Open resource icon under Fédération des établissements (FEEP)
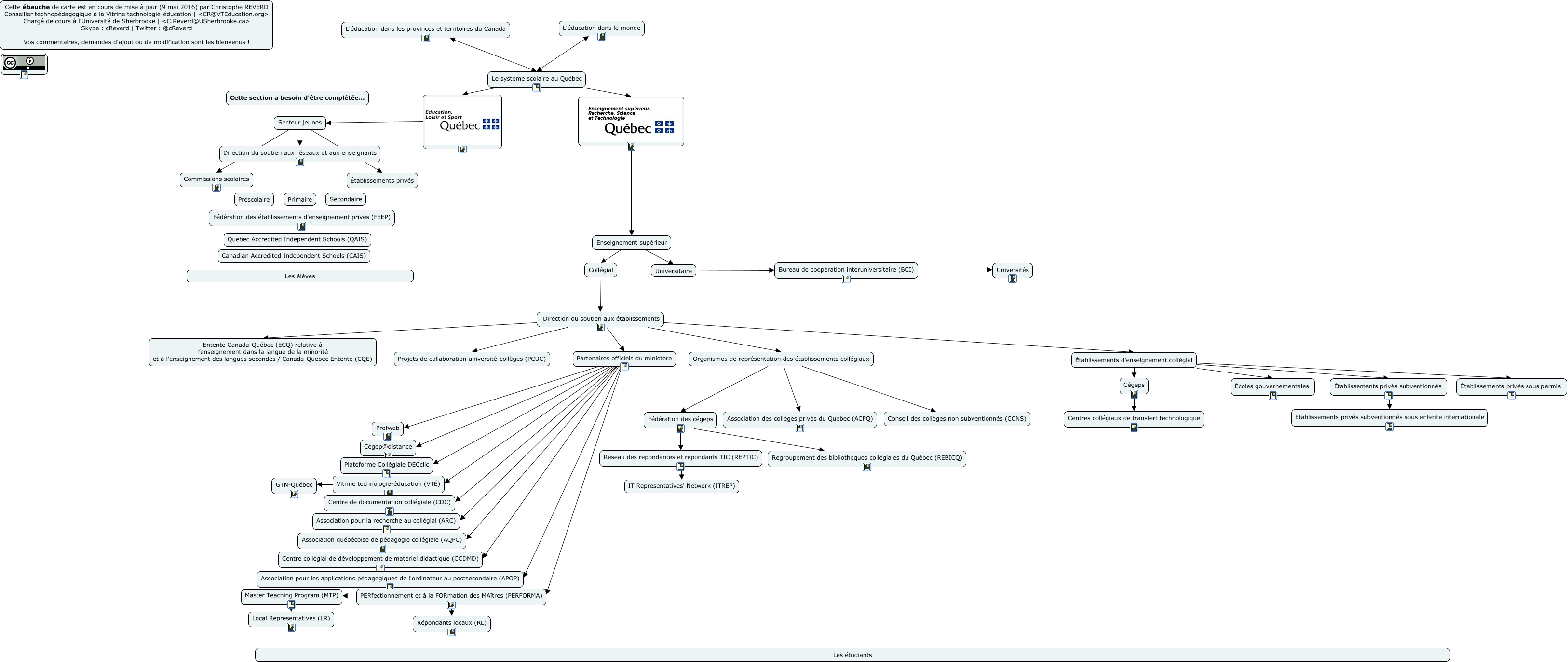The width and height of the screenshot is (1568, 662). (301, 226)
